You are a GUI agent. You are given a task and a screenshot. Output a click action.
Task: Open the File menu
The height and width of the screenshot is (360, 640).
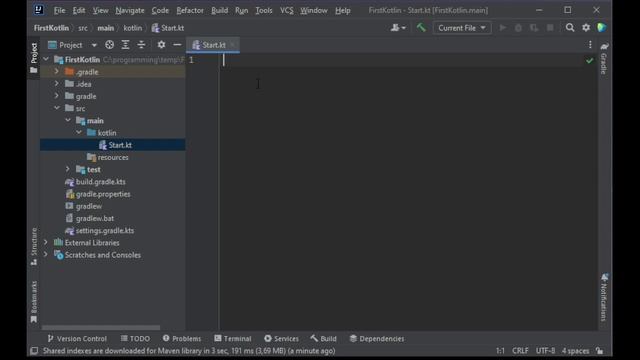click(60, 10)
